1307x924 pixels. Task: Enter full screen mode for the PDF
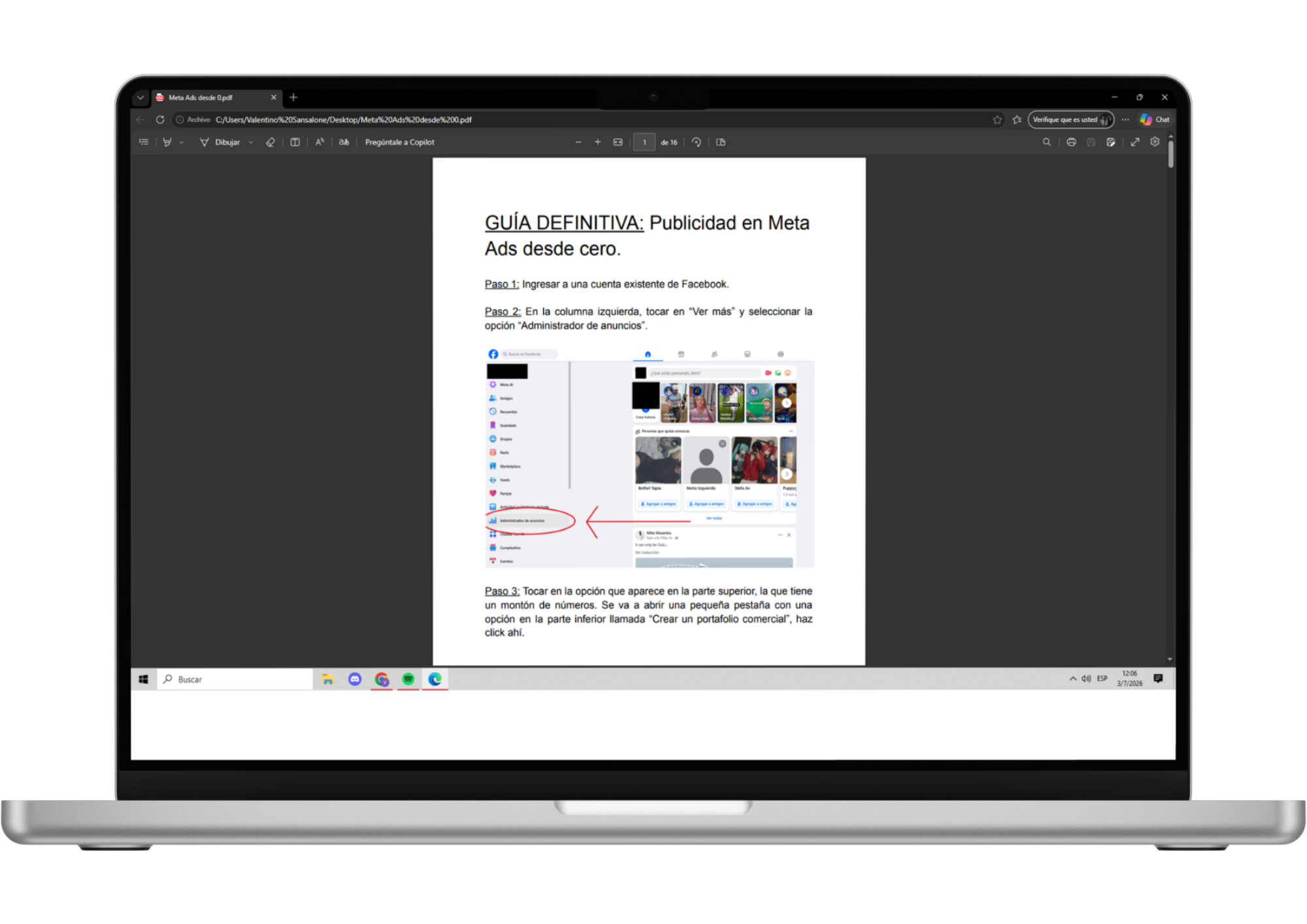1135,142
